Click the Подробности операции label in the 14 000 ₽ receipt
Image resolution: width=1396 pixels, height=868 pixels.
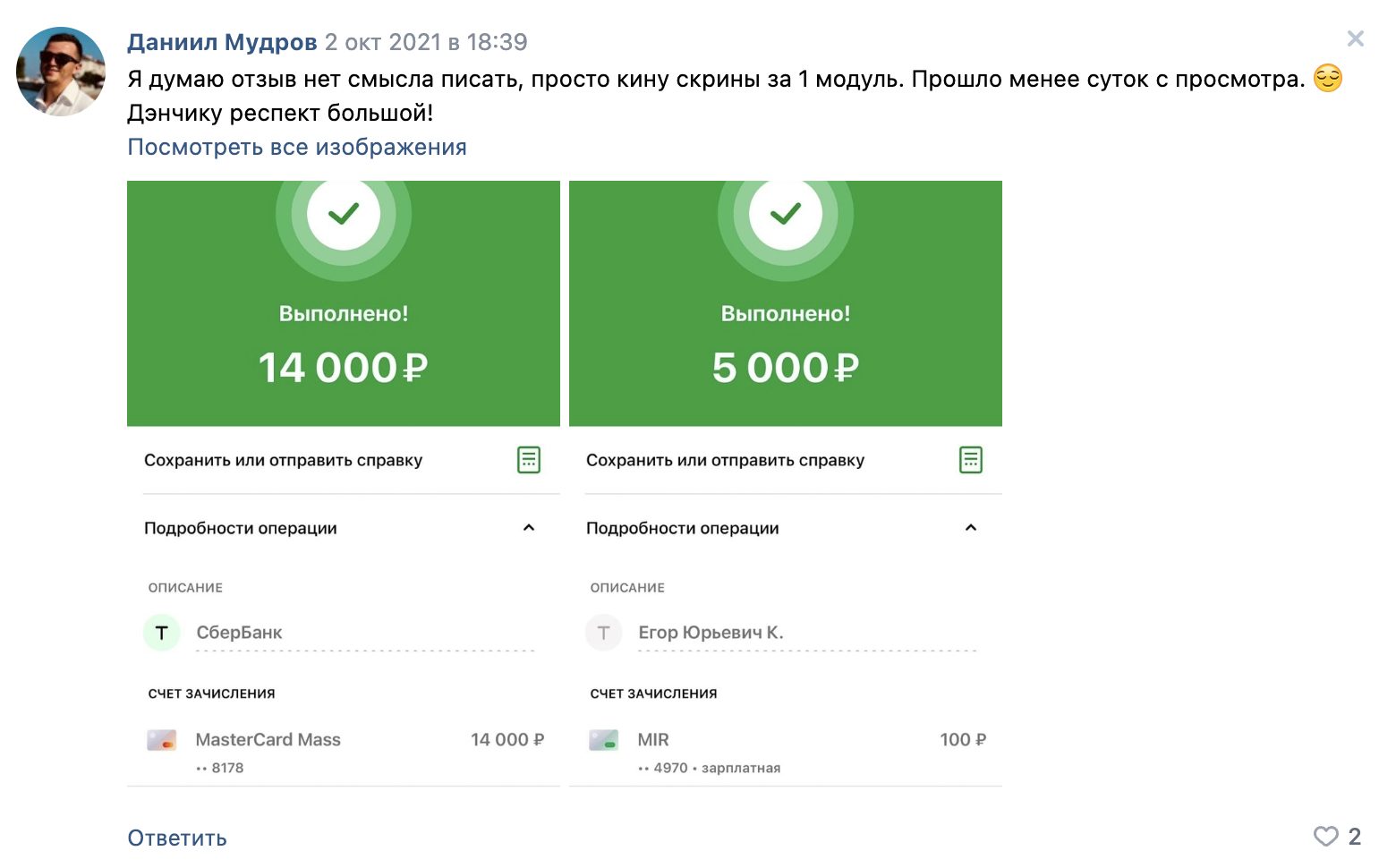point(241,528)
